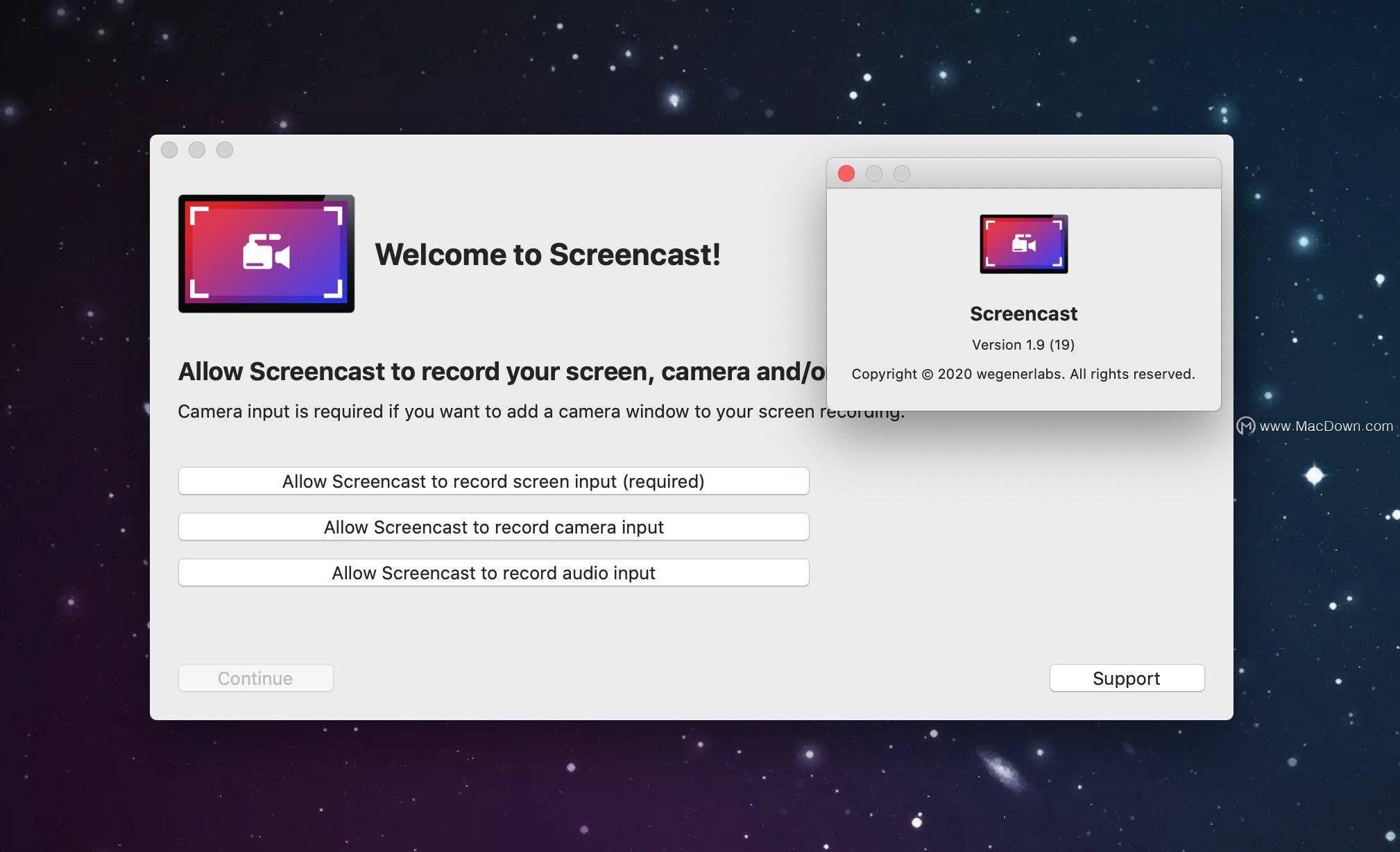Viewport: 1400px width, 852px height.
Task: Click the 'Version 1.9 (19)' text
Action: (x=1023, y=345)
